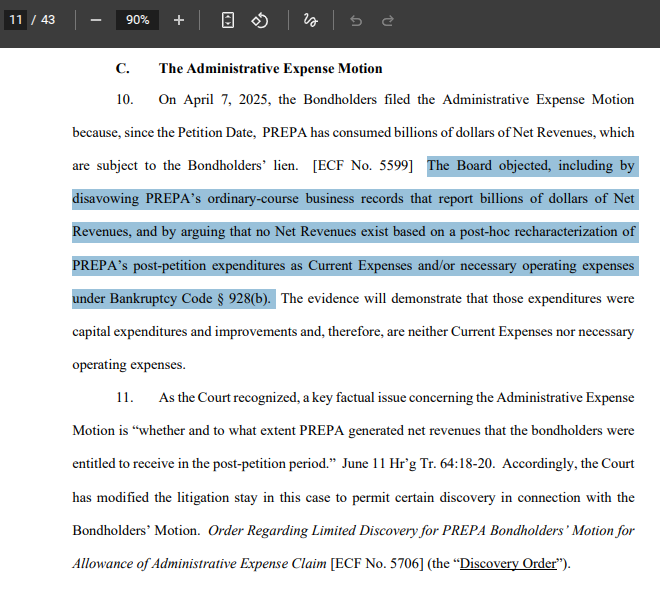Screen dimensions: 660x600
Task: Click paragraph number "10."
Action: pos(125,100)
